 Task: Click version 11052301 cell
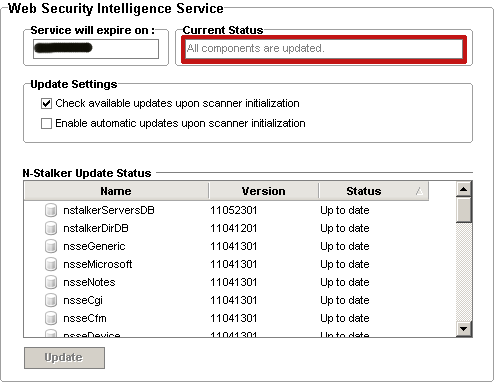[233, 210]
